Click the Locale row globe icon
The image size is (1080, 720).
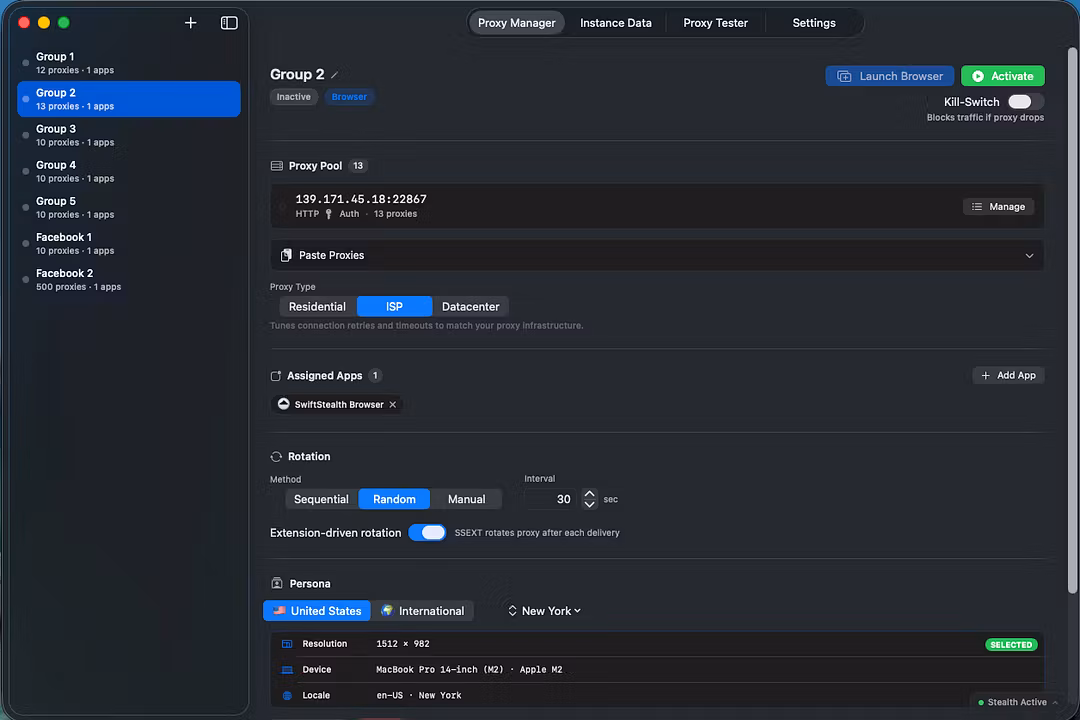(x=287, y=696)
